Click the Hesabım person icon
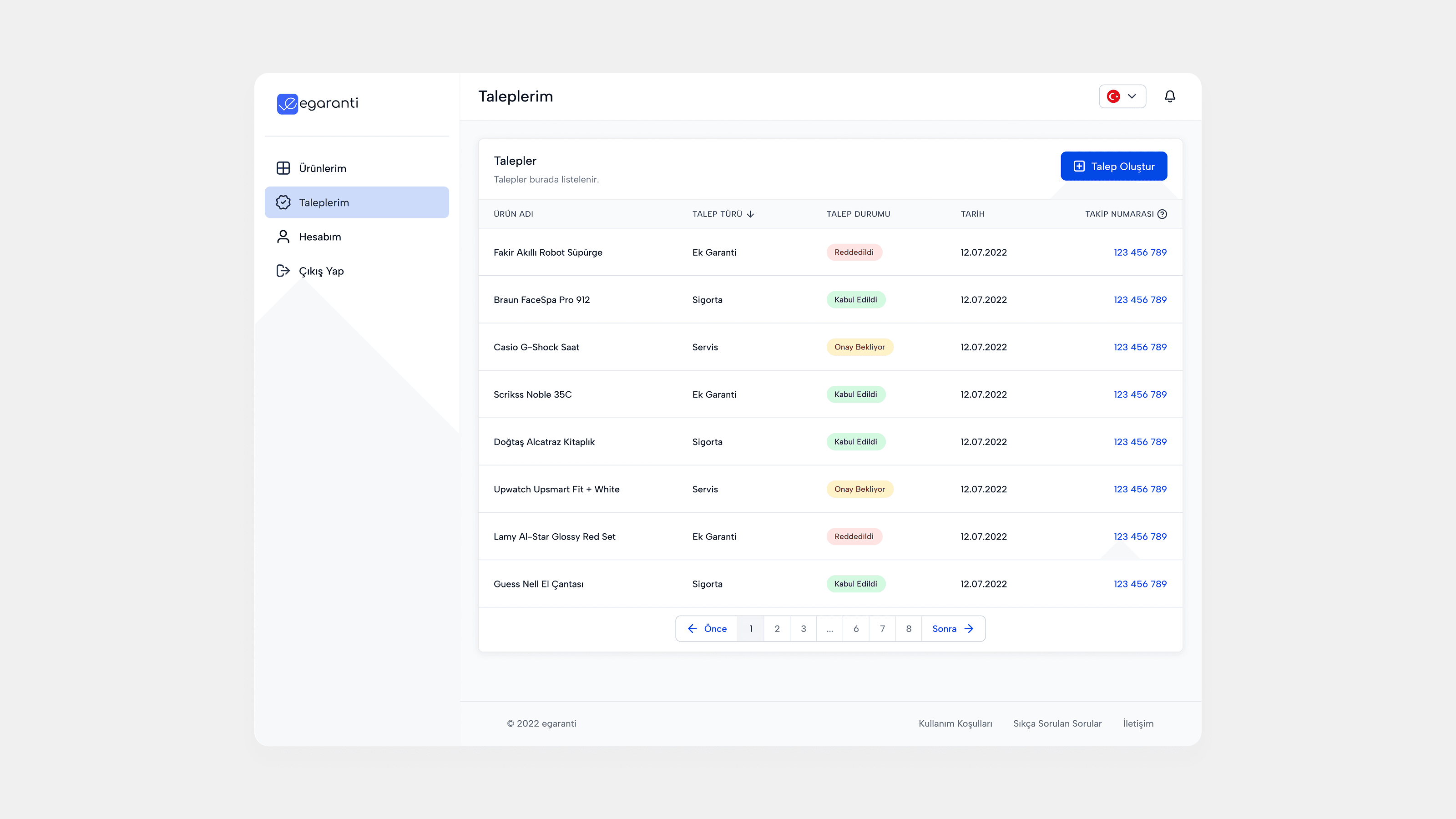Screen dimensions: 1456x819 coord(283,236)
